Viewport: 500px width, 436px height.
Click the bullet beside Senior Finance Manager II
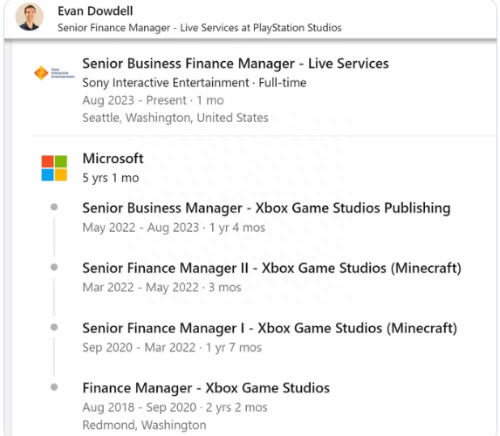[x=54, y=267]
